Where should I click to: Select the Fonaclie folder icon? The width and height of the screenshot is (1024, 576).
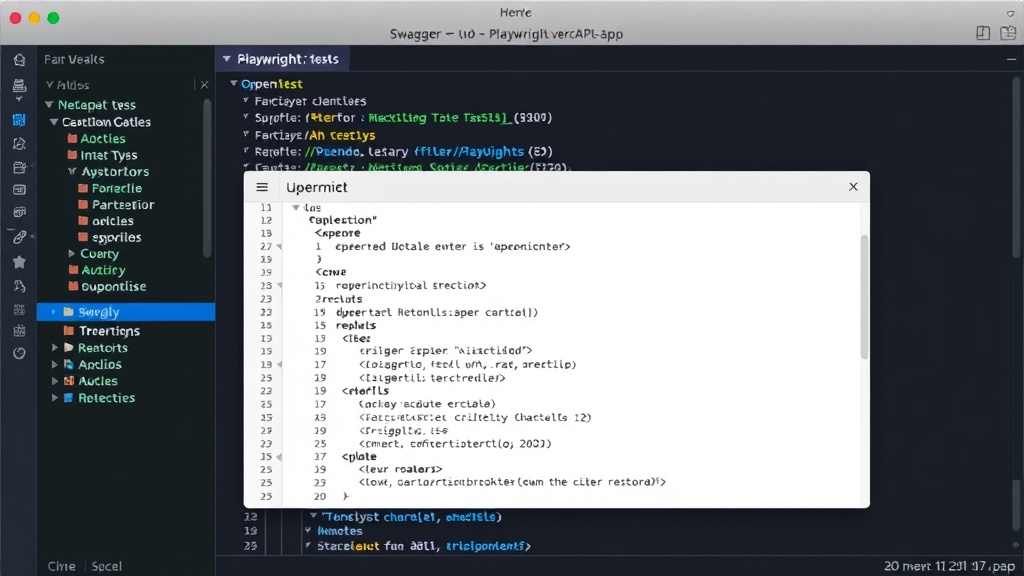pos(83,188)
